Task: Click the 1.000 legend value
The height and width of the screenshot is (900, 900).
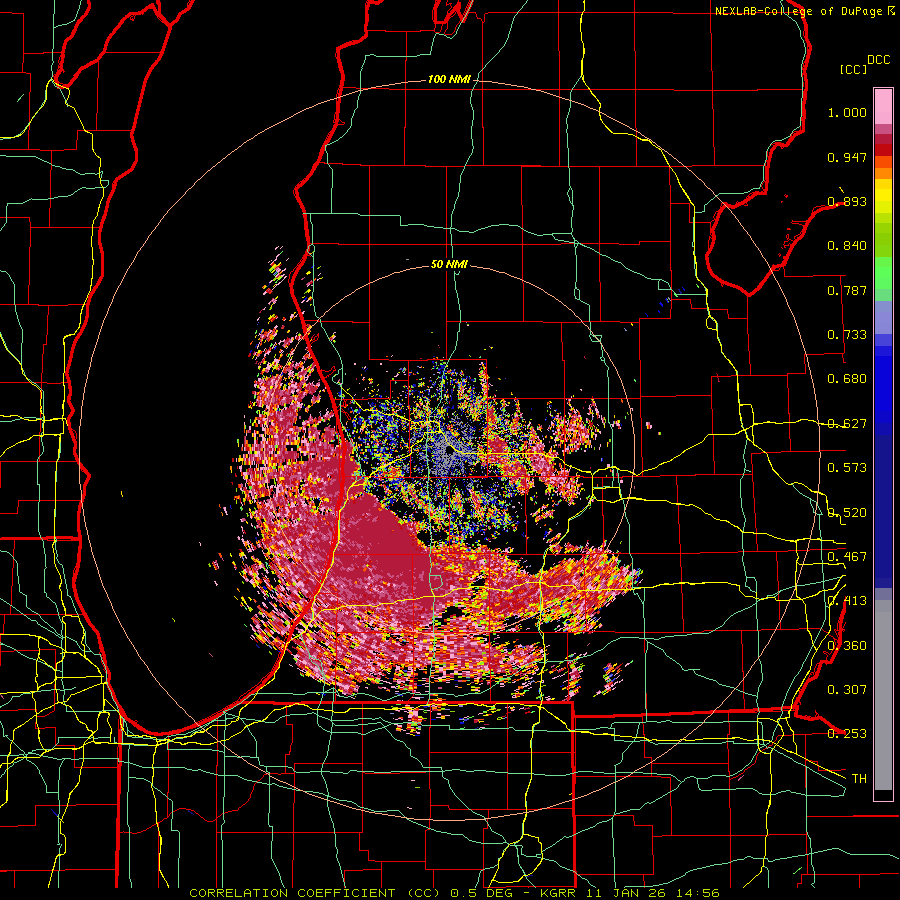Action: pyautogui.click(x=847, y=112)
